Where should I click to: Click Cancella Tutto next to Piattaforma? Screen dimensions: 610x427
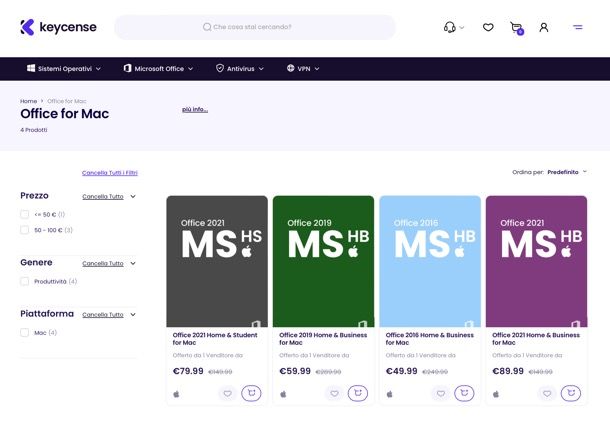(x=103, y=315)
